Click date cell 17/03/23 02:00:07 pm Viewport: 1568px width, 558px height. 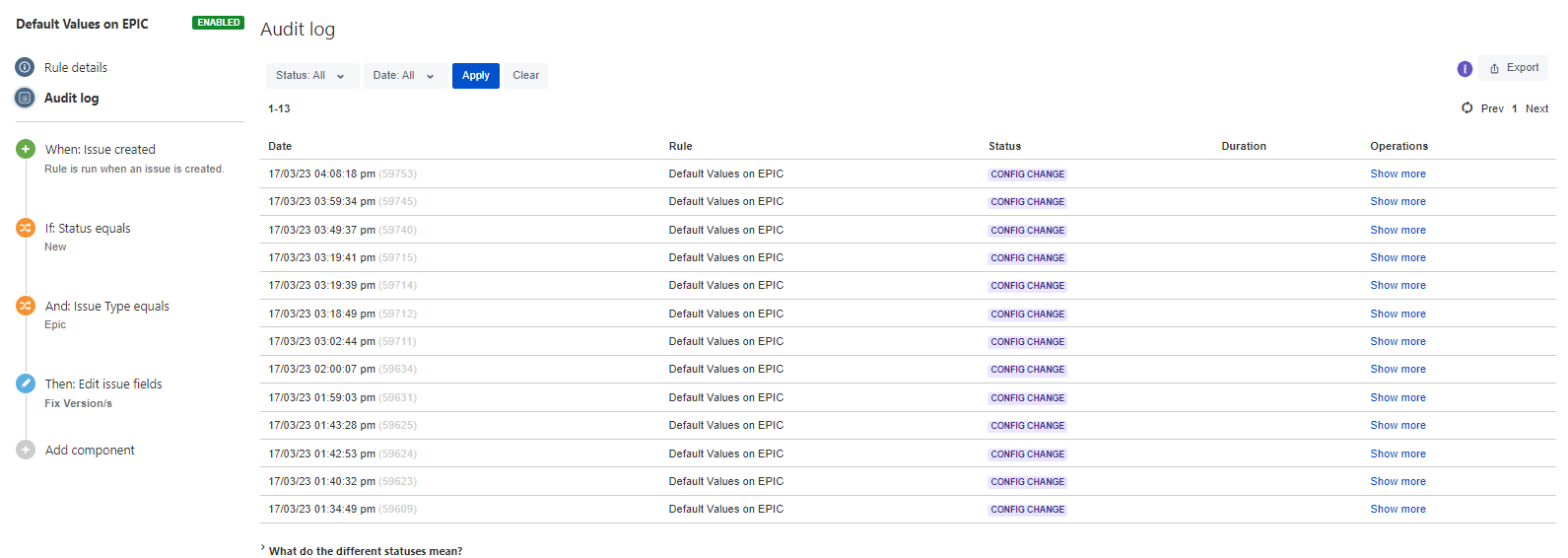pyautogui.click(x=342, y=369)
